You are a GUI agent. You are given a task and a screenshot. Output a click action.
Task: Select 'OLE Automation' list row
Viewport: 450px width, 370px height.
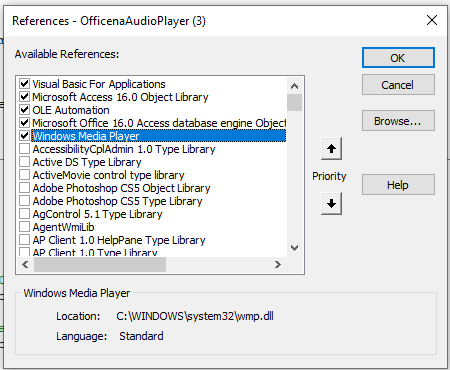click(x=71, y=110)
